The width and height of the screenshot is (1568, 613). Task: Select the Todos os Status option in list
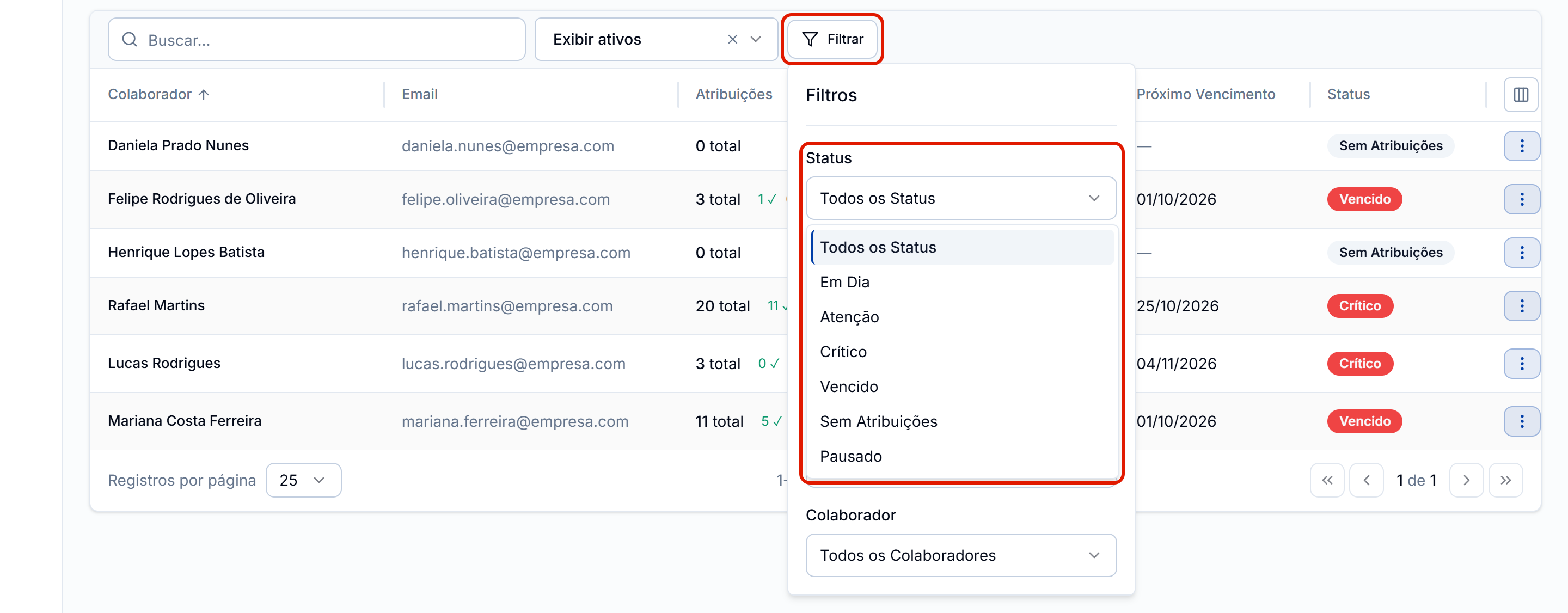963,247
